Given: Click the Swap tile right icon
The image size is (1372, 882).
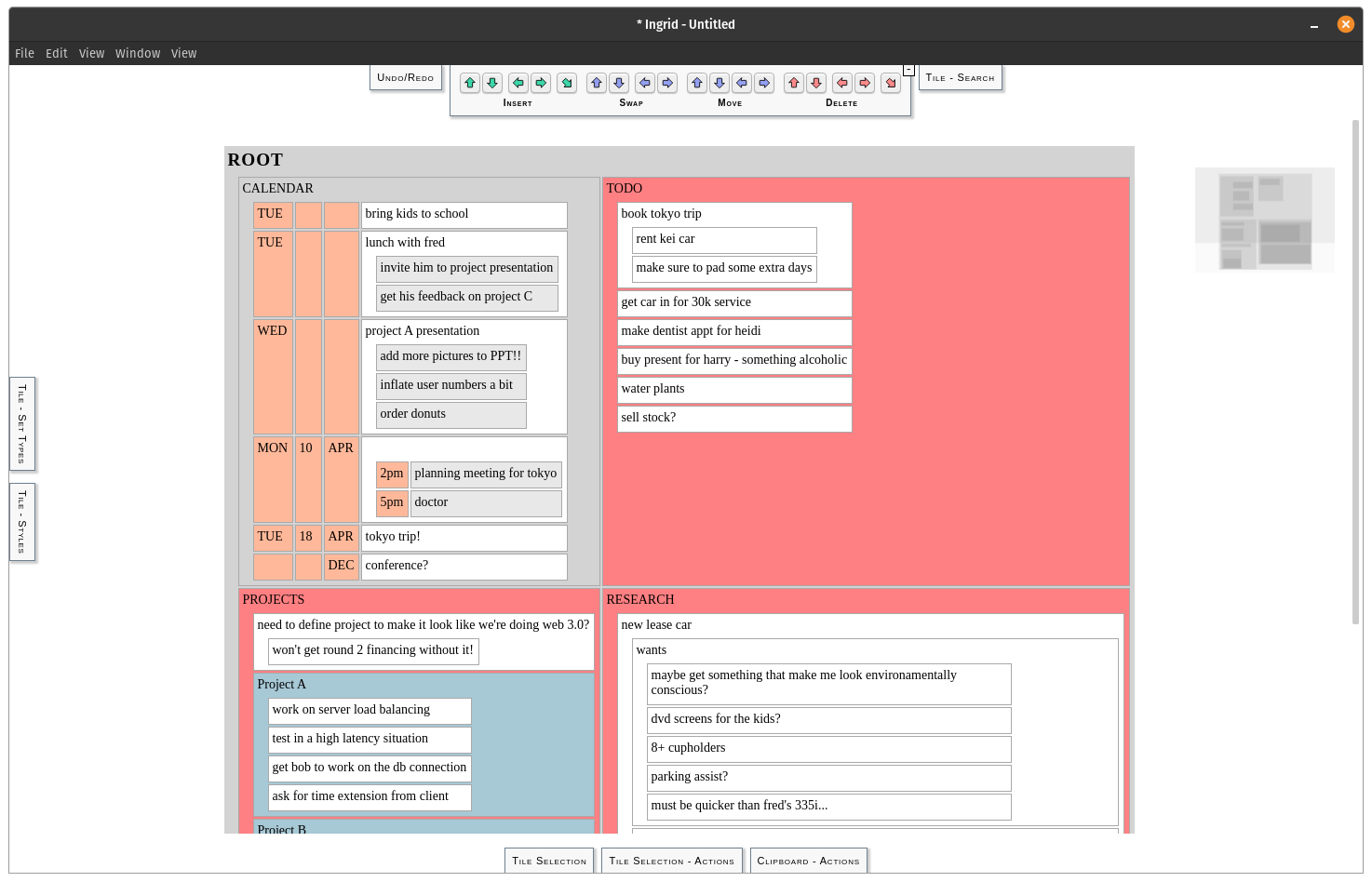Looking at the screenshot, I should pyautogui.click(x=667, y=83).
